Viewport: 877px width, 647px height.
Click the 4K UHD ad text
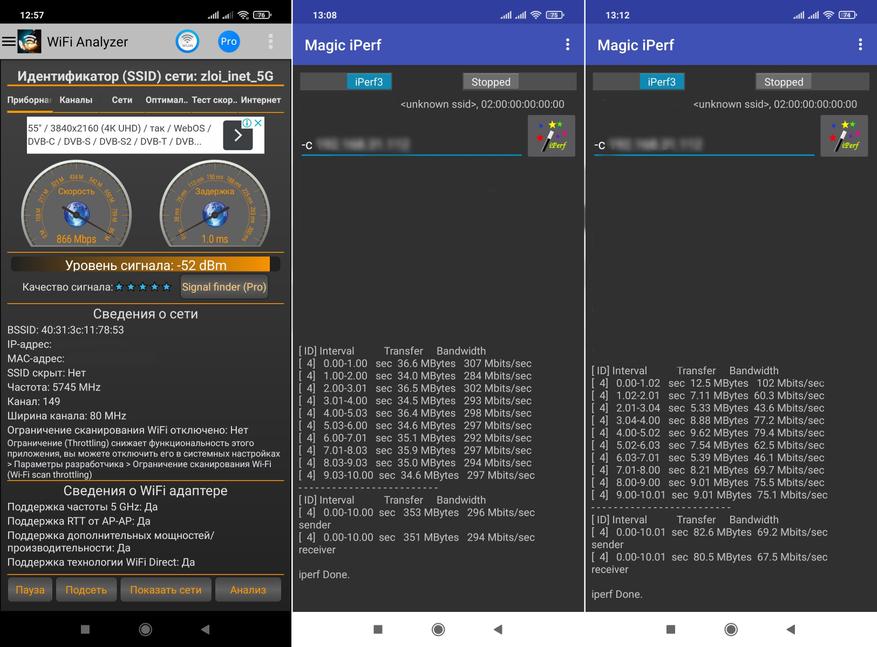[x=120, y=135]
